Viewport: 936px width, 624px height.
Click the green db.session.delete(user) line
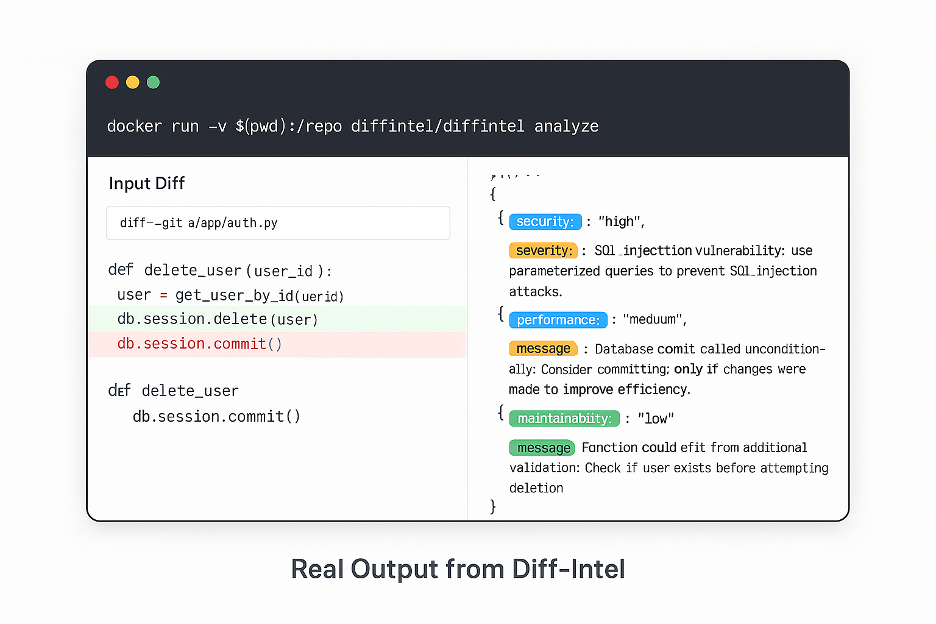point(278,319)
